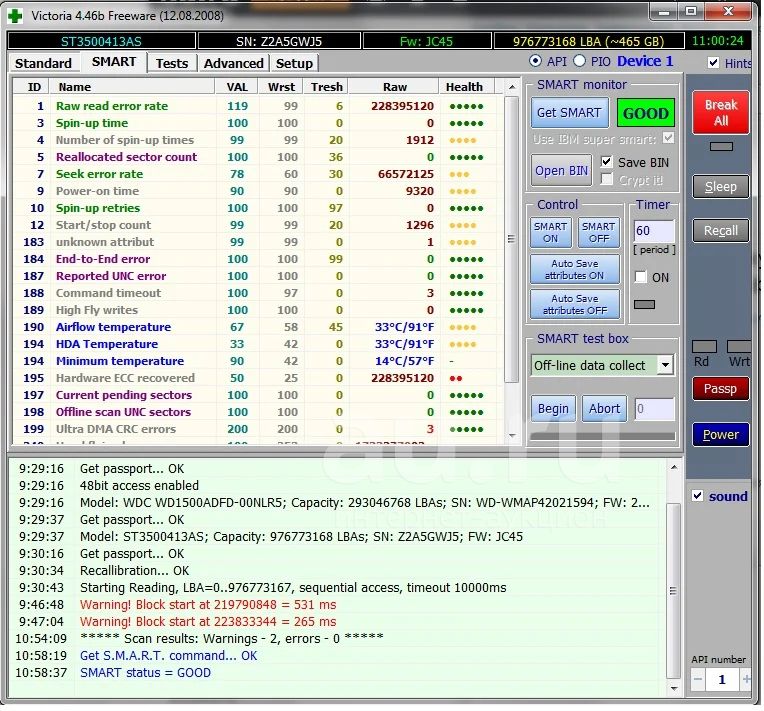764x711 pixels.
Task: Click the Open BIN button
Action: coord(561,171)
